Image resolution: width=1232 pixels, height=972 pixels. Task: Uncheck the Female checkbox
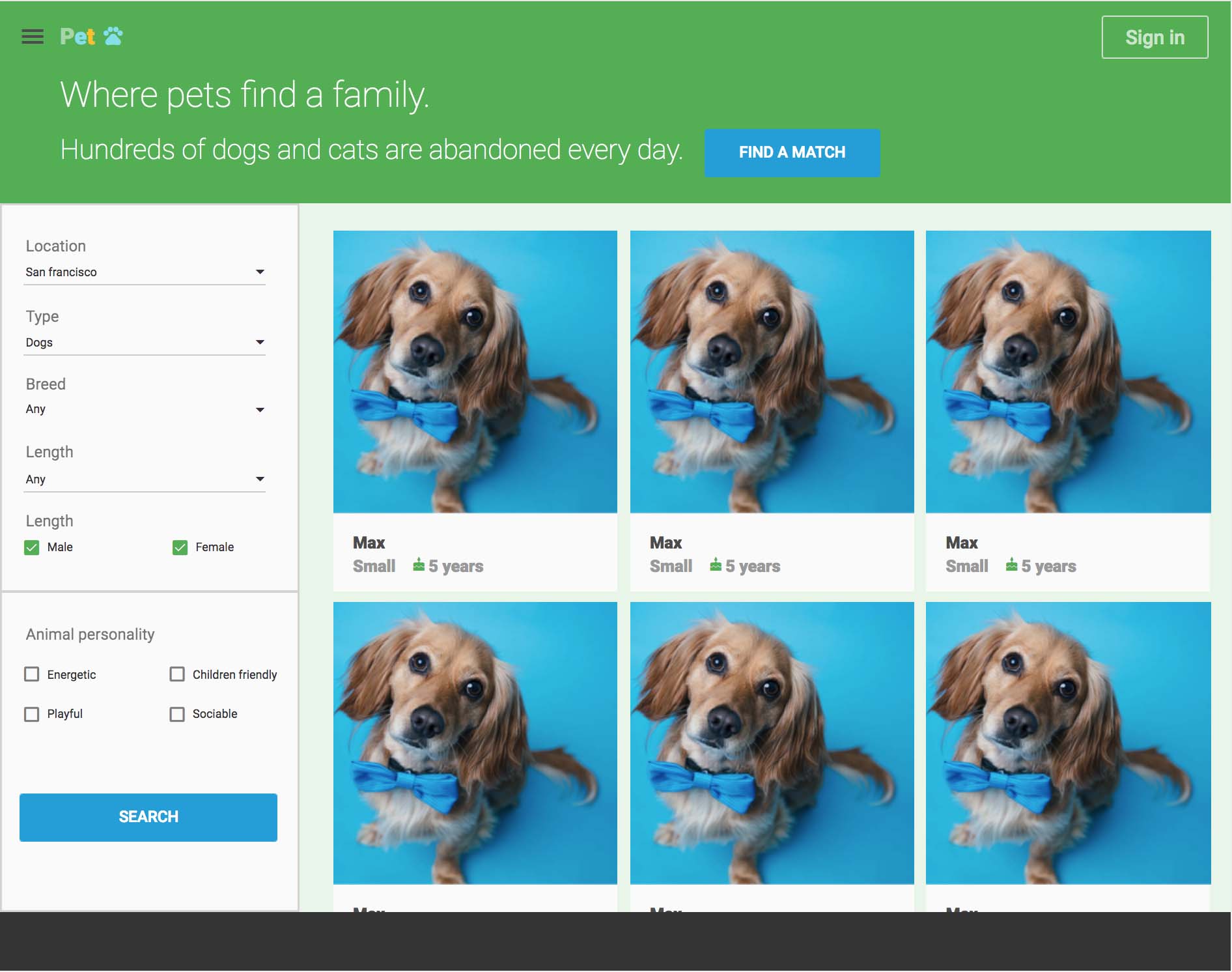coord(180,547)
